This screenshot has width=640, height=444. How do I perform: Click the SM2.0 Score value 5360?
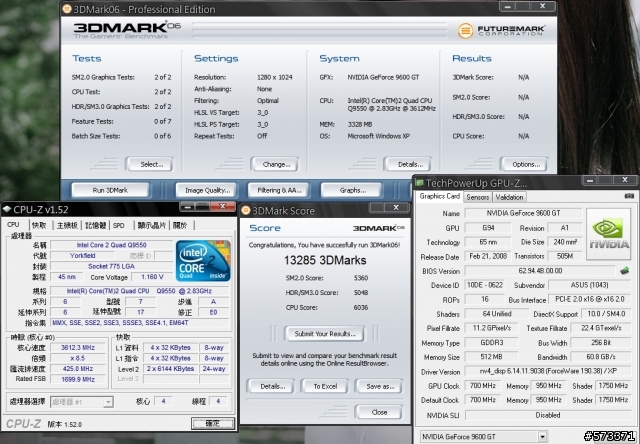pos(360,278)
